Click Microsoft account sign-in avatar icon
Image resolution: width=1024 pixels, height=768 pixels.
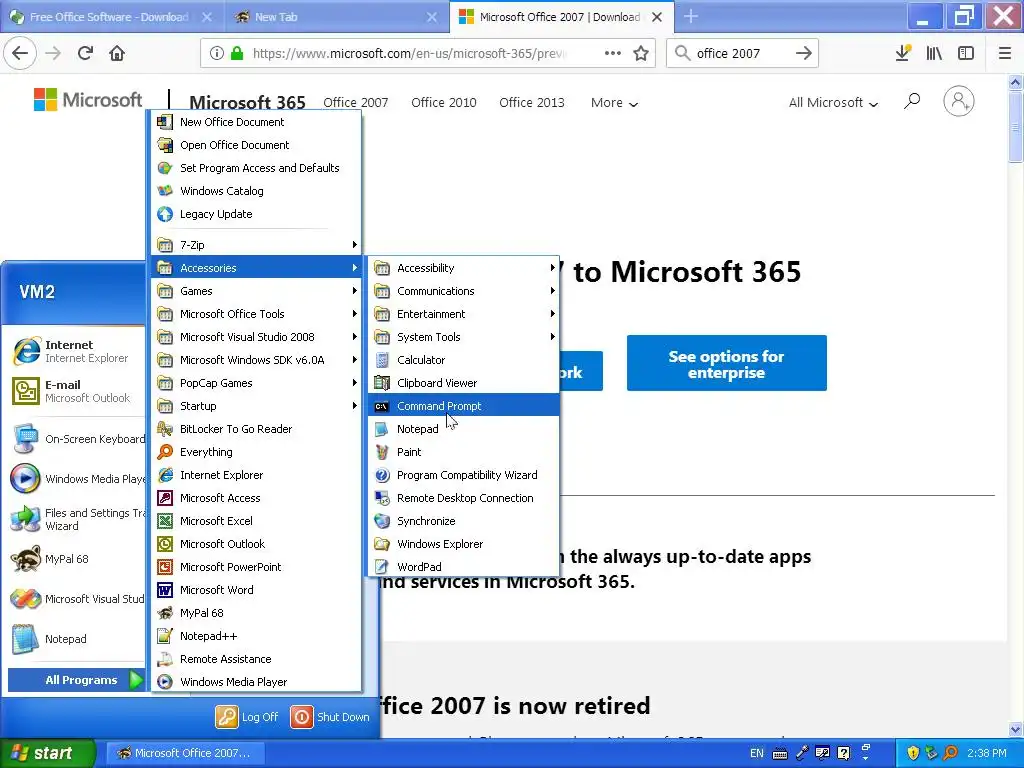[958, 101]
